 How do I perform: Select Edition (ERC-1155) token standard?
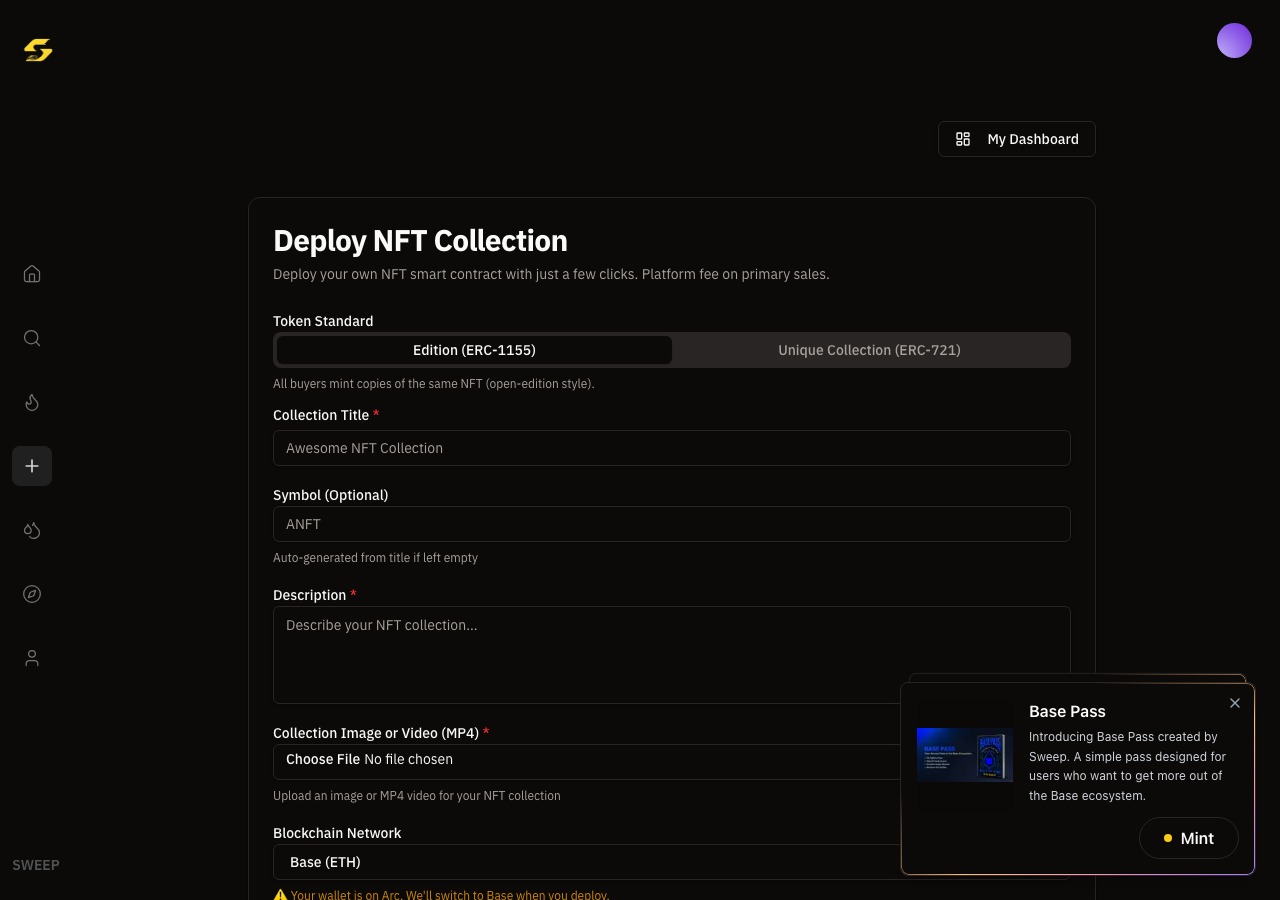[474, 350]
